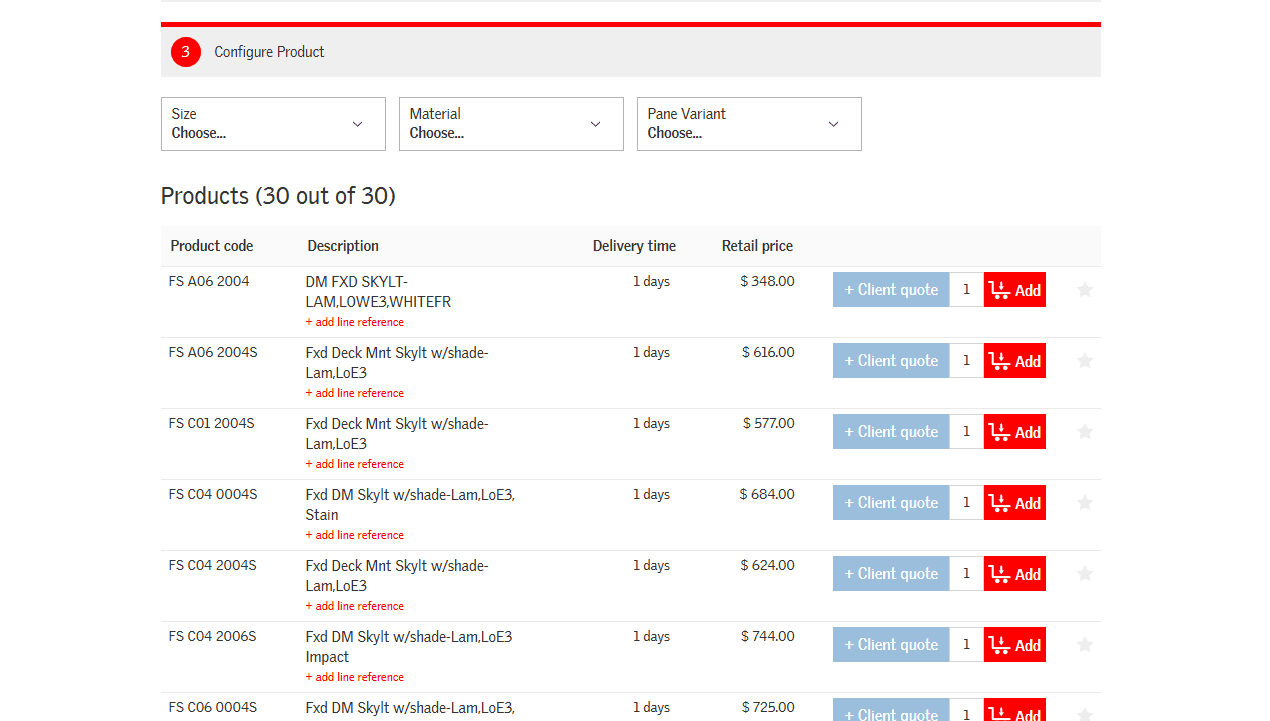The height and width of the screenshot is (721, 1270).
Task: Create client quote for FS C04 2004S
Action: (x=891, y=574)
